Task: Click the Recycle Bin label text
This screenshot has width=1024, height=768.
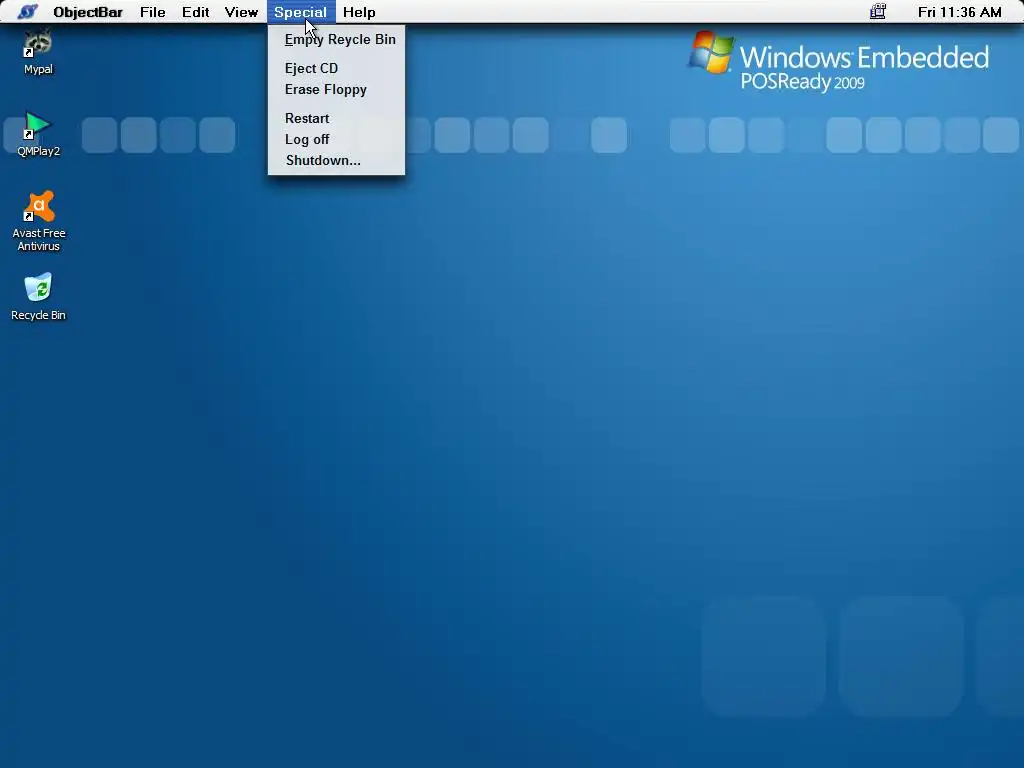Action: (x=39, y=315)
